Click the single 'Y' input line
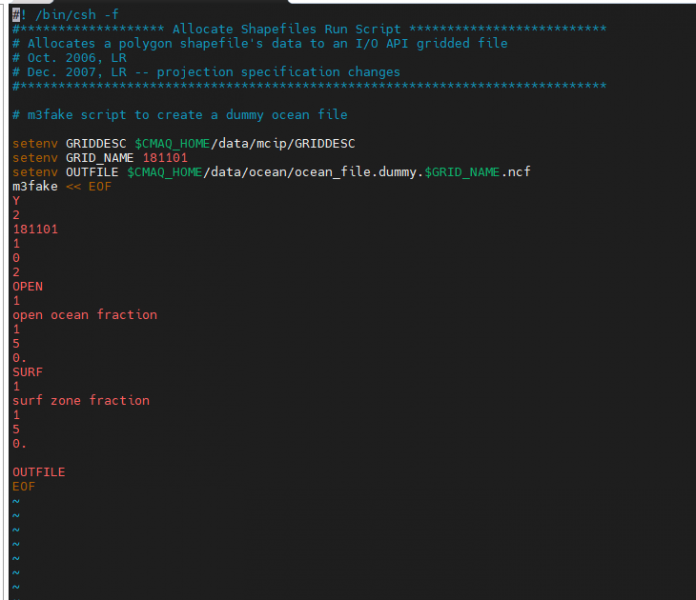696x600 pixels. [16, 201]
